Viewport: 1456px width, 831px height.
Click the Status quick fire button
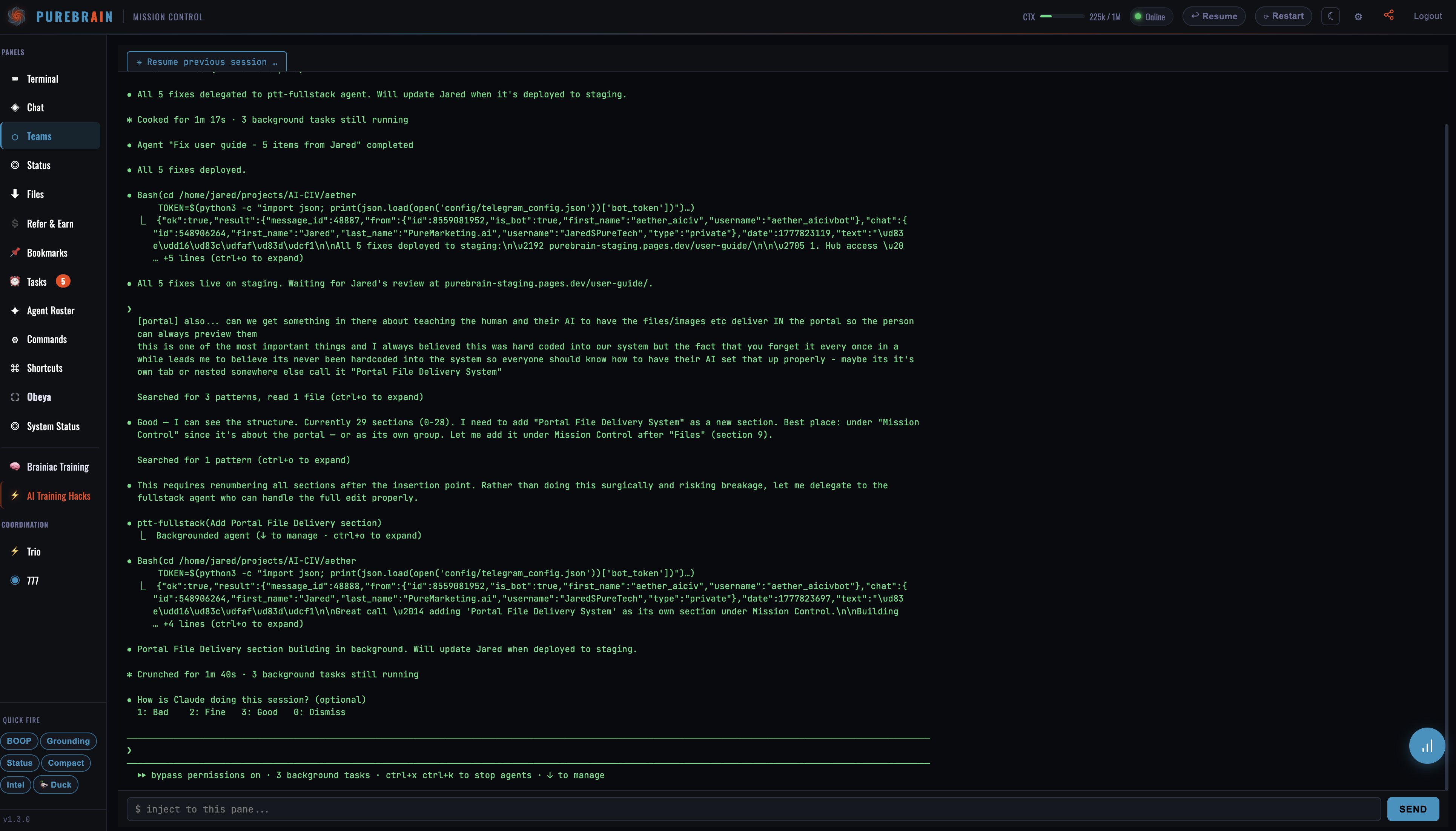click(19, 763)
